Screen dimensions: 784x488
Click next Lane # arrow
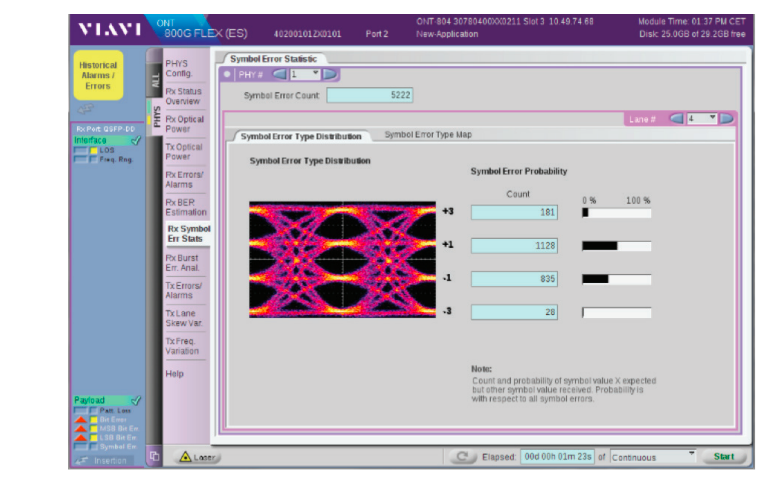727,119
